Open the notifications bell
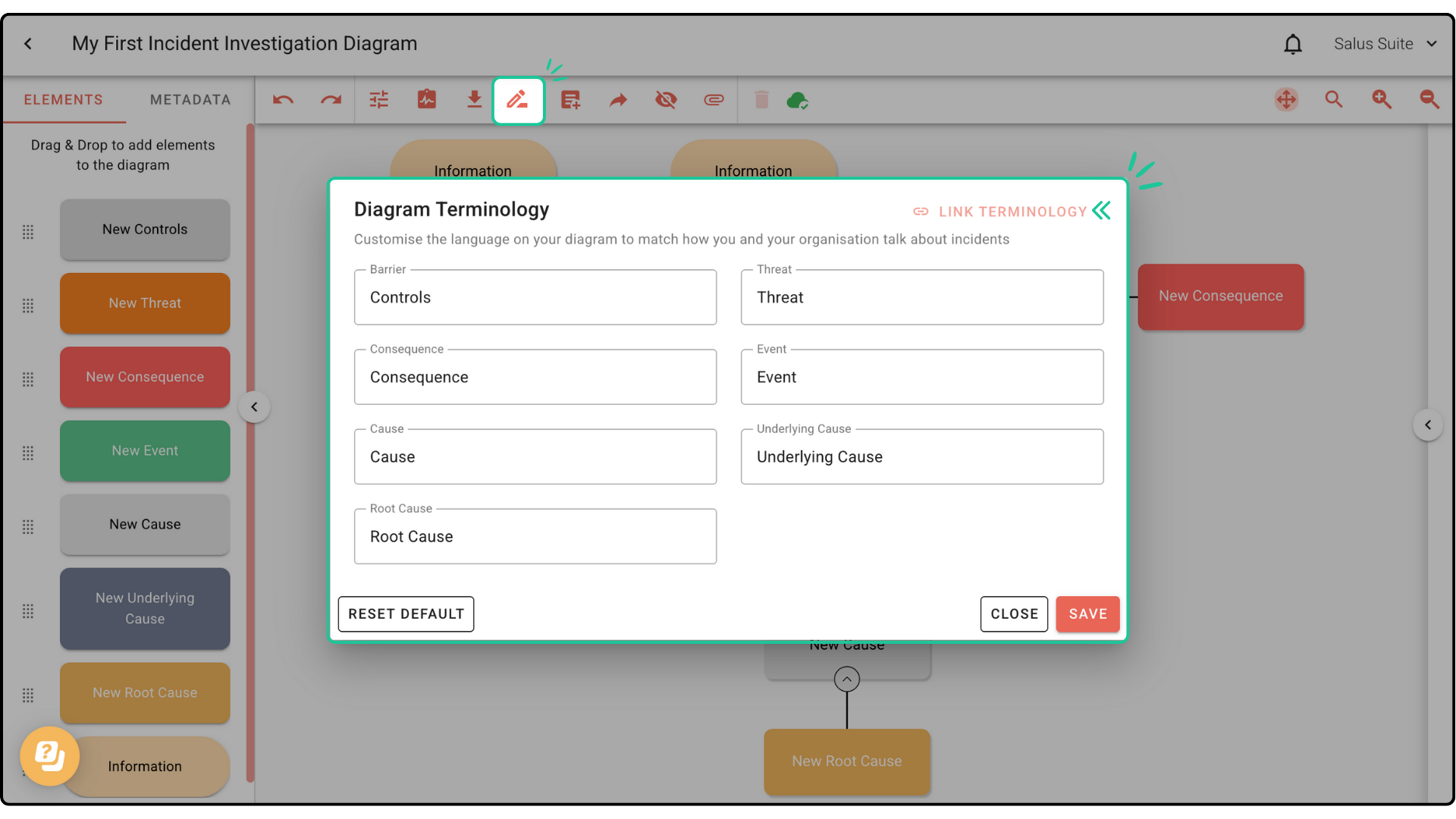This screenshot has width=1456, height=819. [1293, 44]
